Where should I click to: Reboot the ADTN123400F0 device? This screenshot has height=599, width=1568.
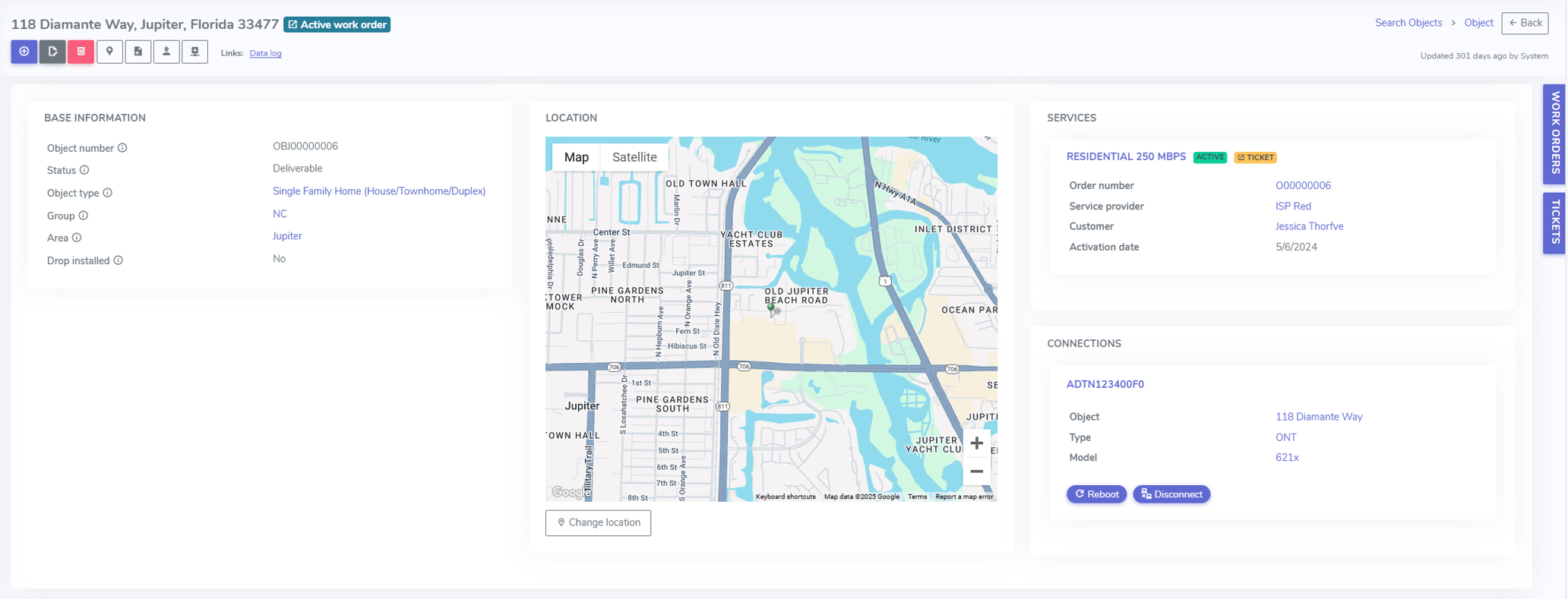(x=1096, y=494)
